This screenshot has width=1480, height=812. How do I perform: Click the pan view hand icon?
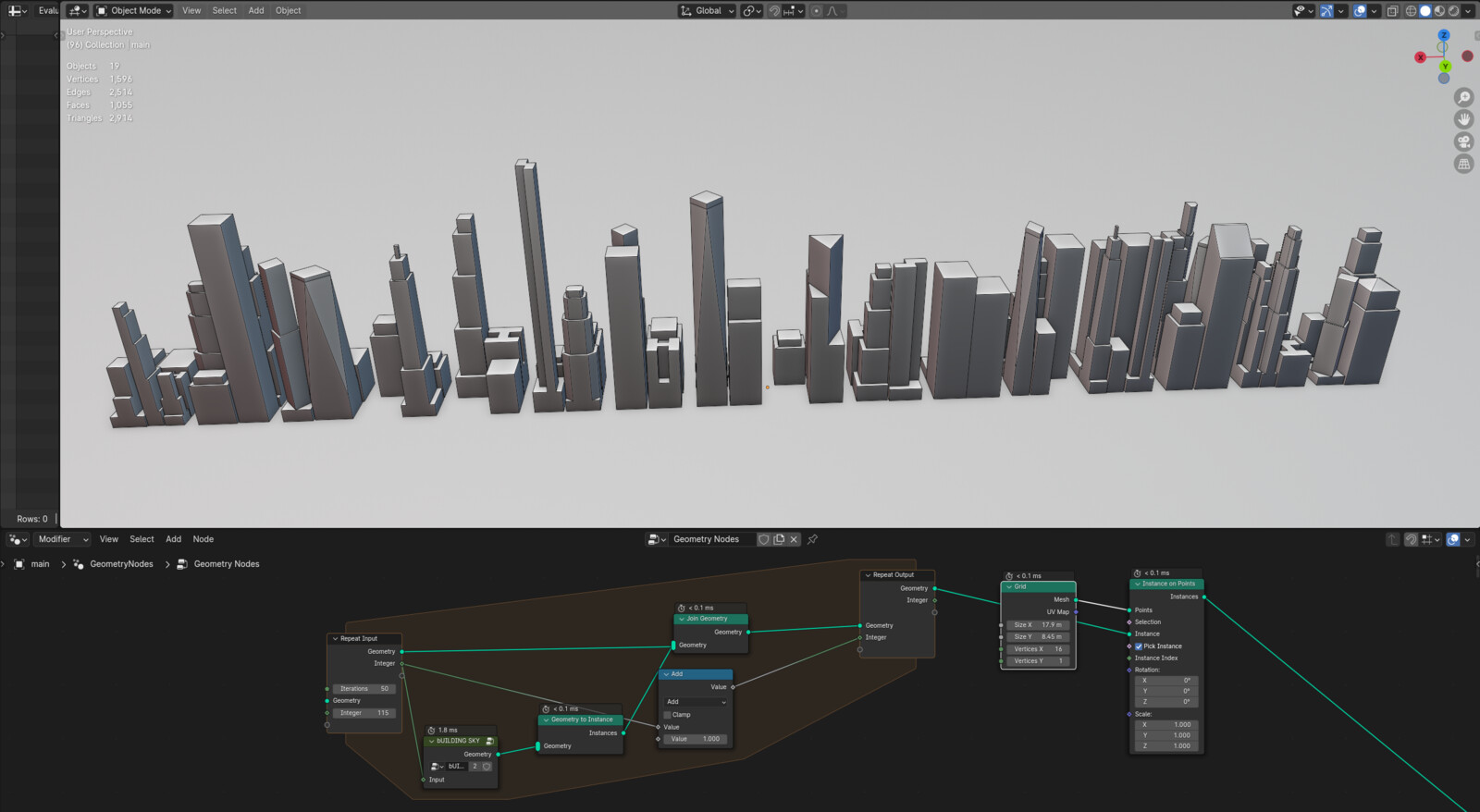pyautogui.click(x=1463, y=119)
